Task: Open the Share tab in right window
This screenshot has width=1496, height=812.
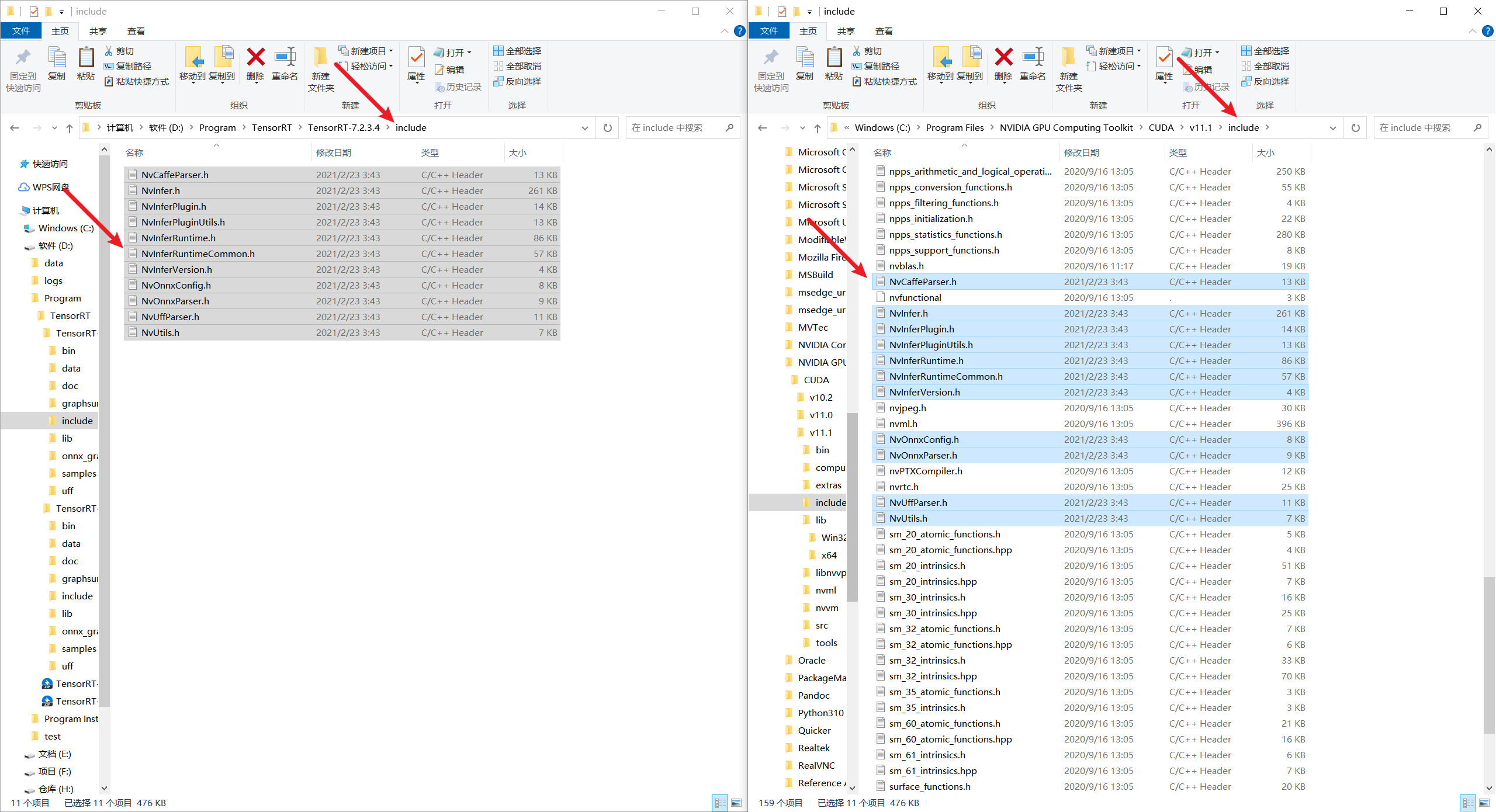Action: tap(846, 31)
